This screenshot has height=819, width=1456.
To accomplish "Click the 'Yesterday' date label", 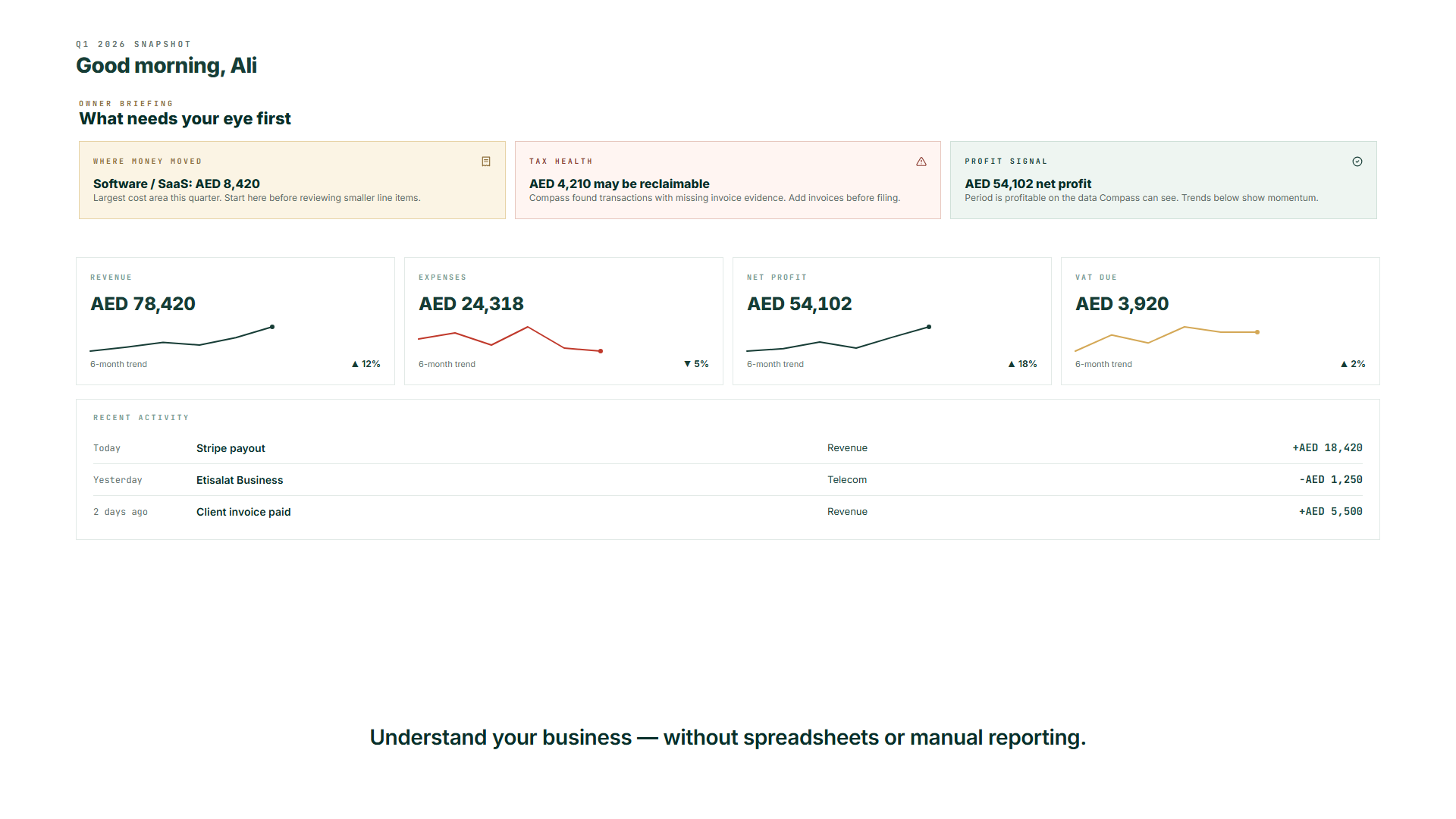I will (x=118, y=480).
